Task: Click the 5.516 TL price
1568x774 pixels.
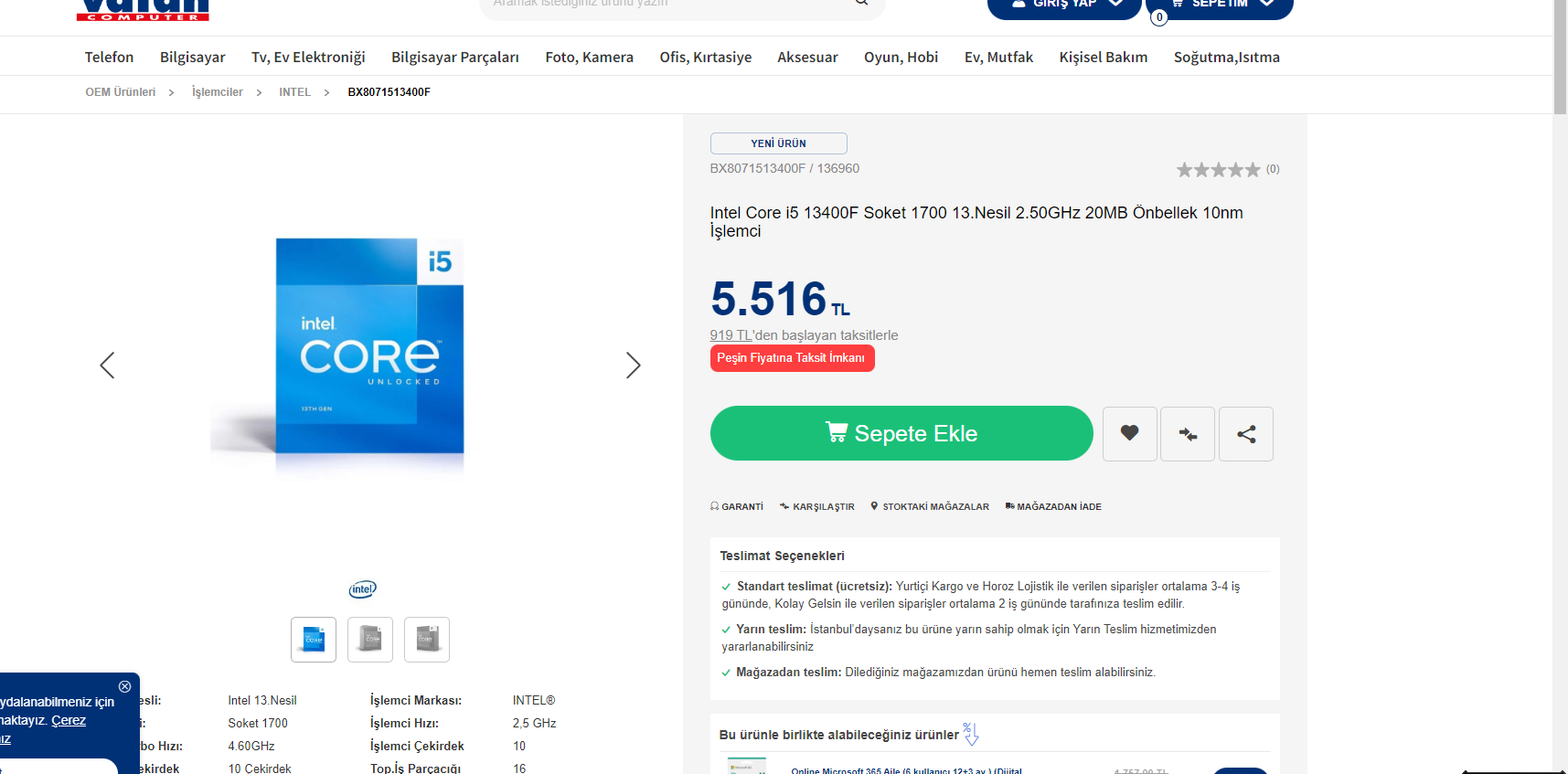Action: click(780, 299)
